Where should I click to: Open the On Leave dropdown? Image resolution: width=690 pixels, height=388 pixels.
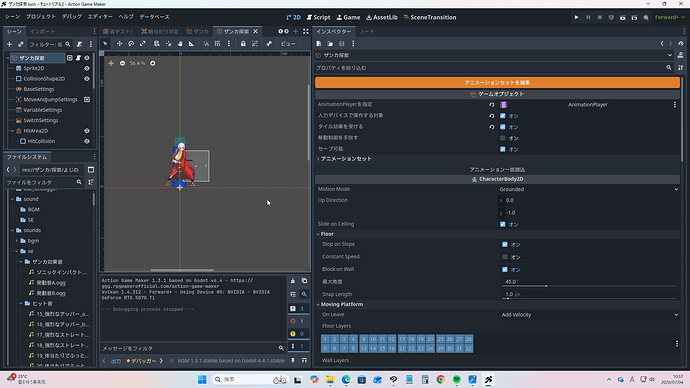pos(590,315)
